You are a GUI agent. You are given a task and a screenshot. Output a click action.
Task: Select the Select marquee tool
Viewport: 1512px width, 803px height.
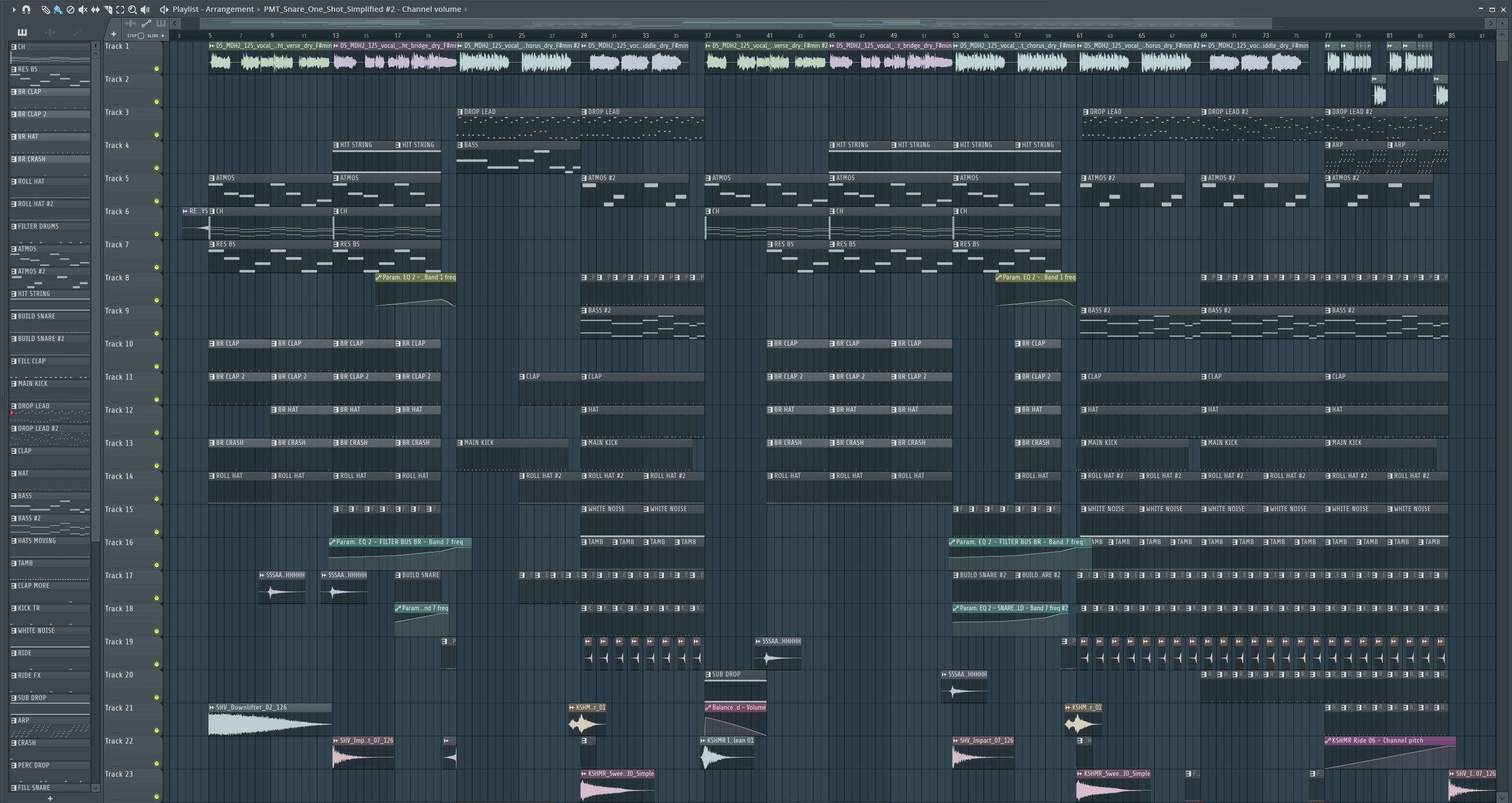coord(120,9)
